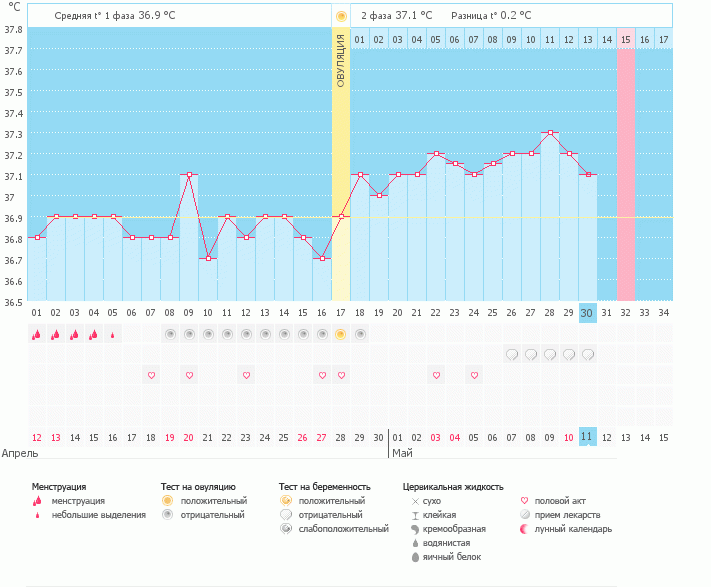Click the intercourse heart icon on day 22
This screenshot has width=711, height=587.
(x=436, y=375)
